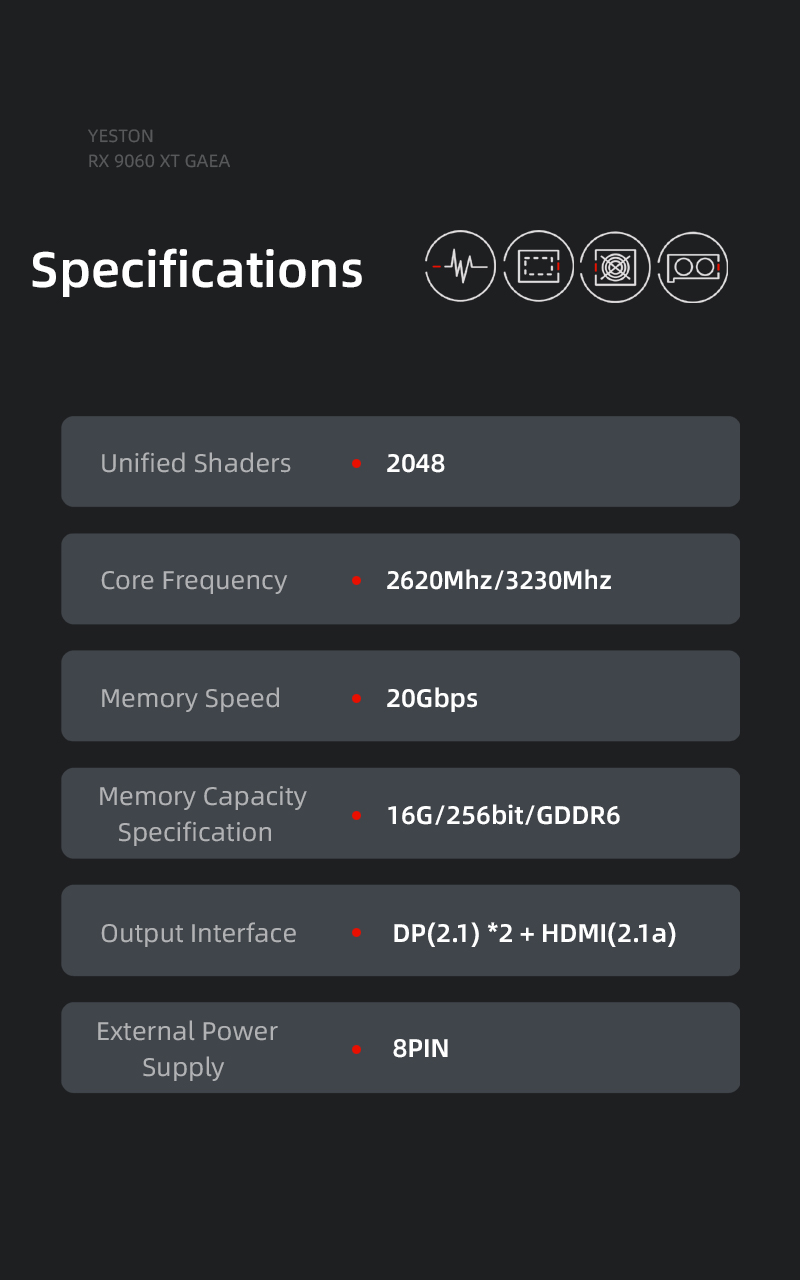The width and height of the screenshot is (800, 1280).
Task: Click the cooling fan icon
Action: point(615,266)
